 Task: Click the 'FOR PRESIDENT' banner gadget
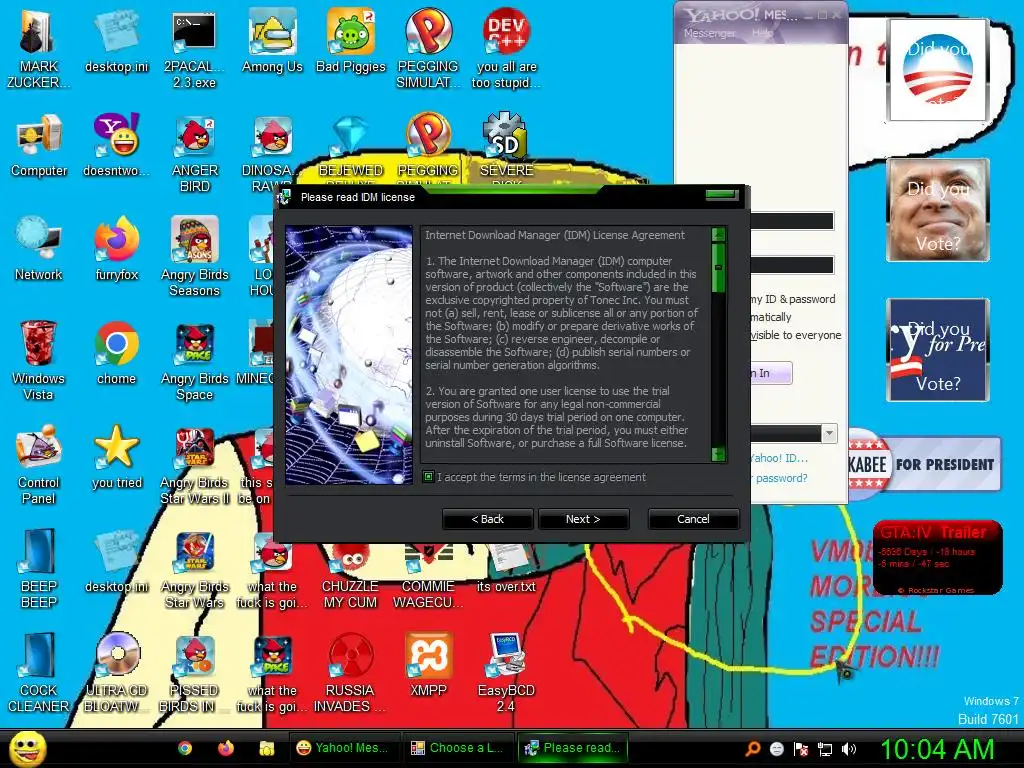(925, 464)
